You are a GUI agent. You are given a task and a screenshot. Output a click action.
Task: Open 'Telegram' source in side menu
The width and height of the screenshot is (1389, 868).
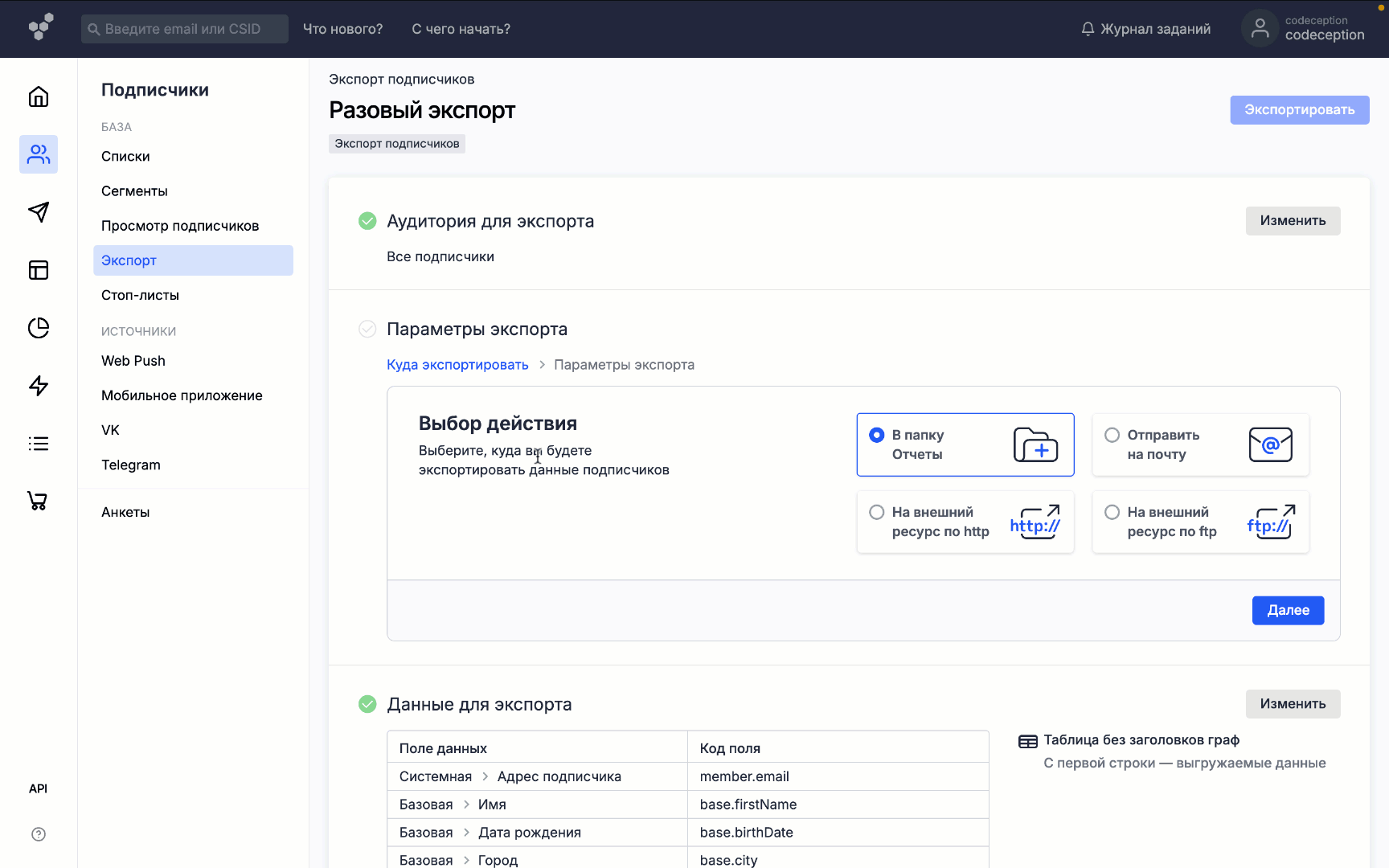coord(131,465)
